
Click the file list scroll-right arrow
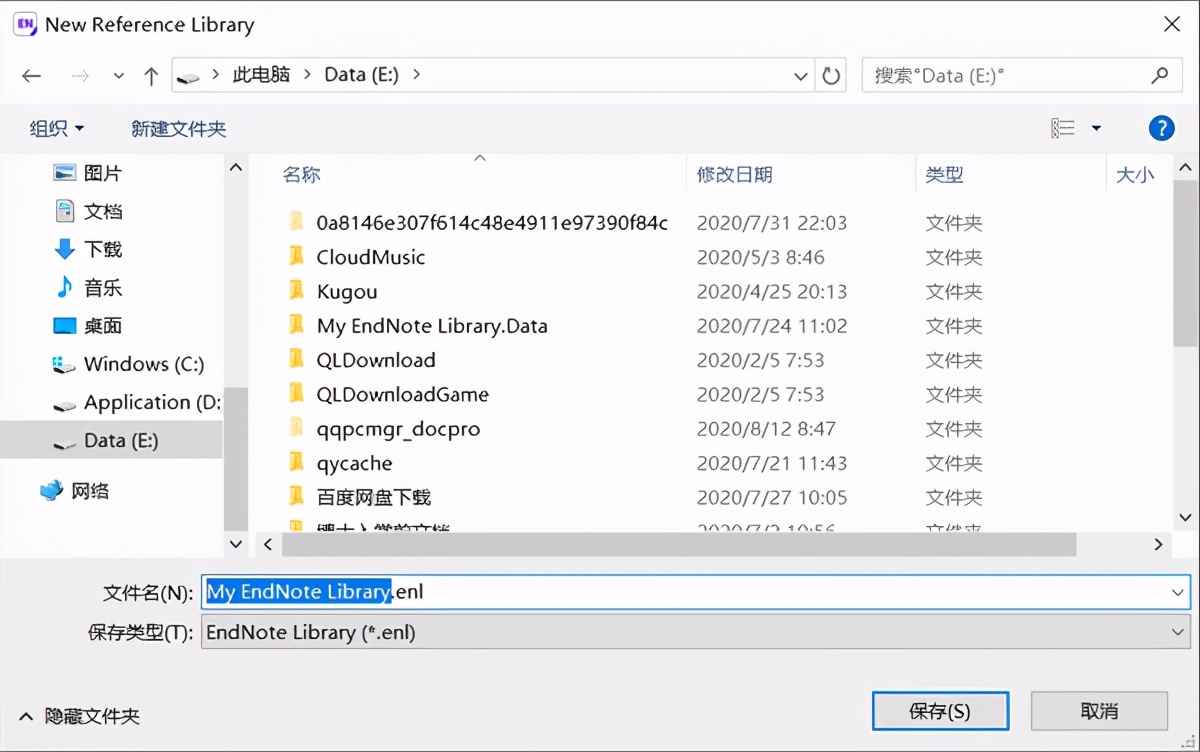1159,544
